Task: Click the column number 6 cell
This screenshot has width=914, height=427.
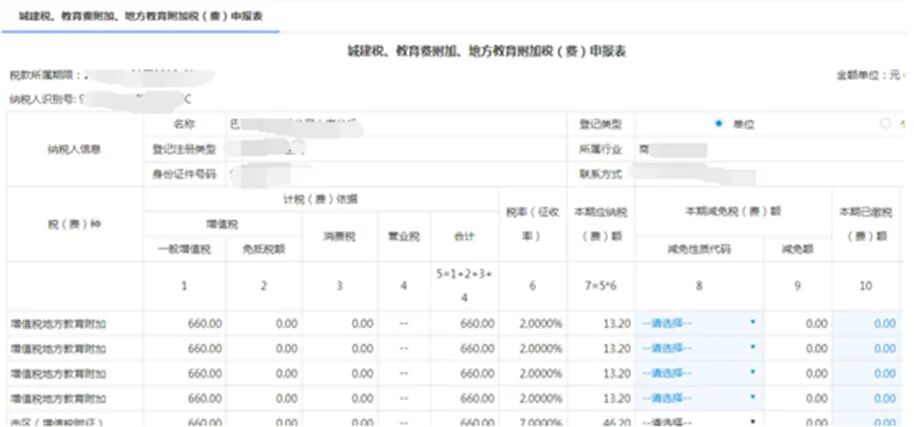Action: (532, 285)
